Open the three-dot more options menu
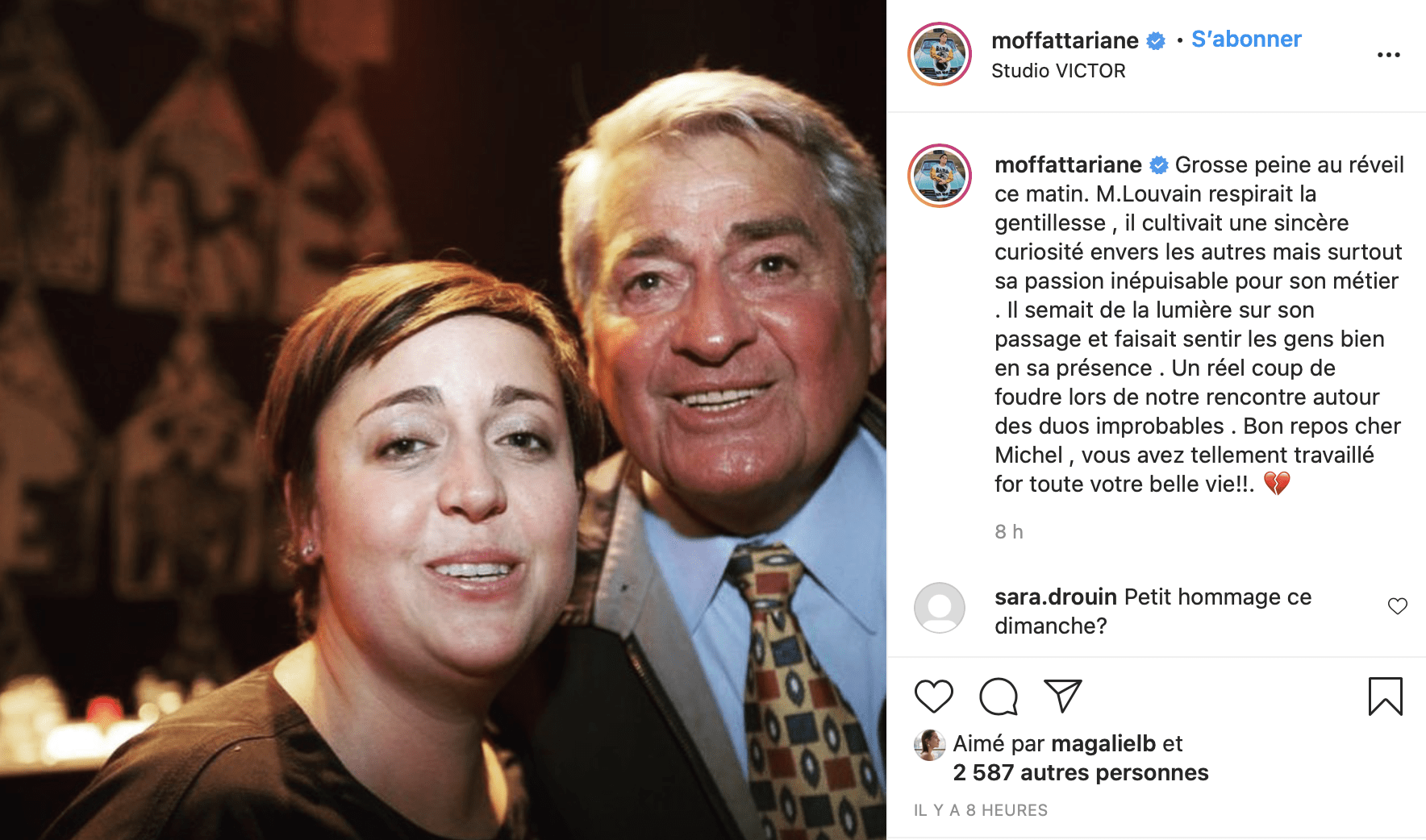This screenshot has height=840, width=1426. tap(1389, 55)
